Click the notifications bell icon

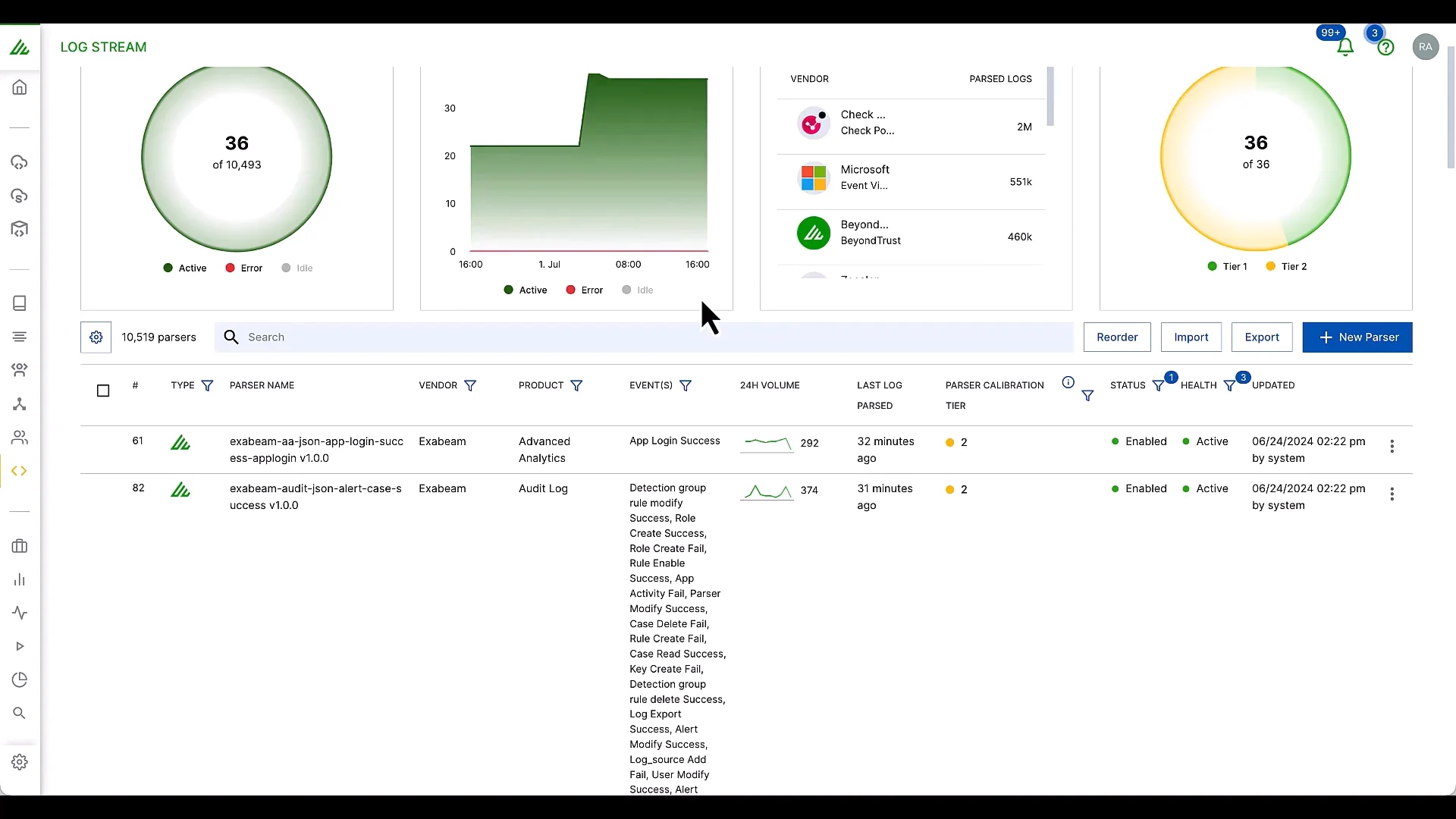pos(1345,48)
